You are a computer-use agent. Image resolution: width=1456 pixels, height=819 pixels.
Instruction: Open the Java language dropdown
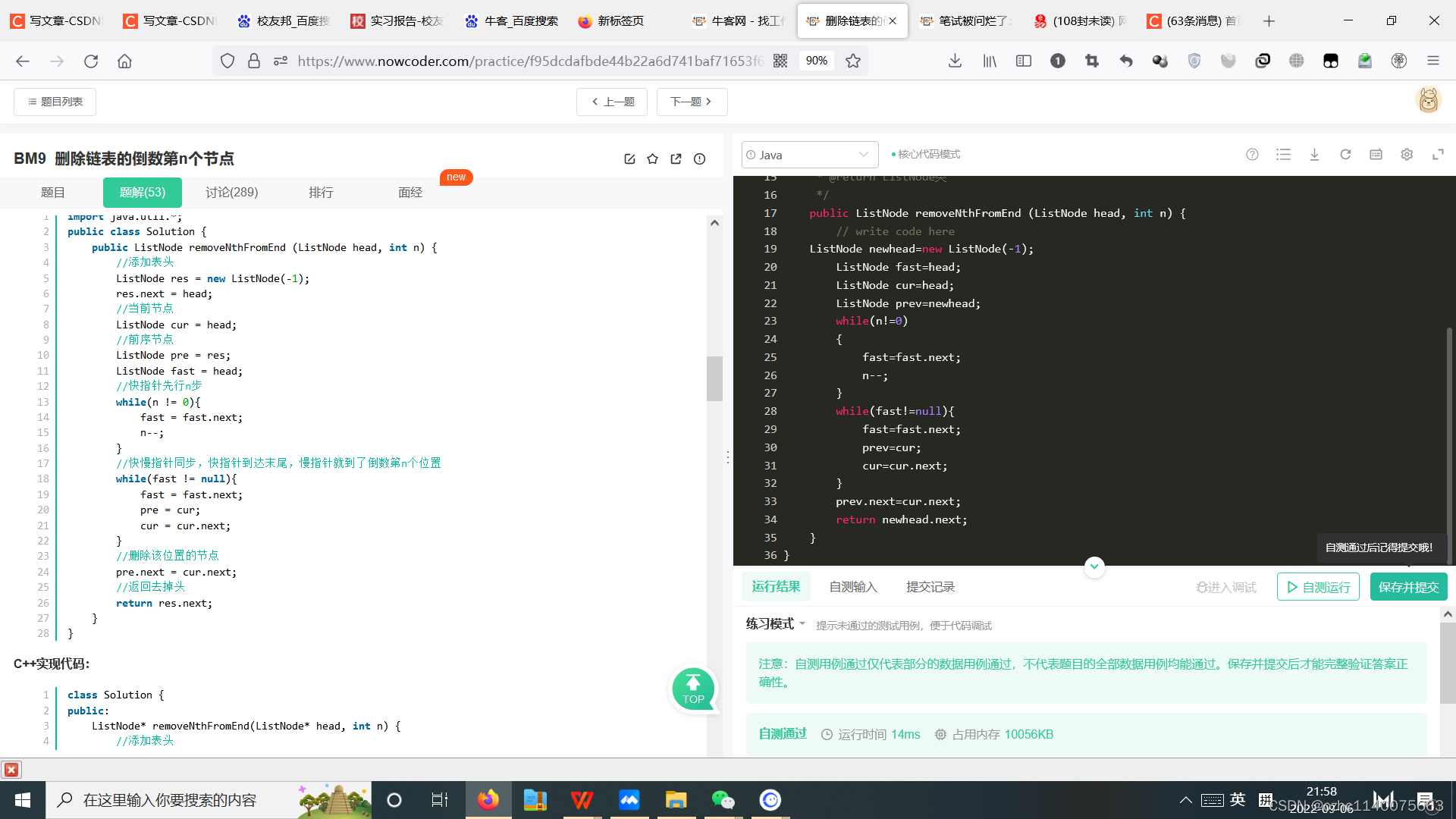pyautogui.click(x=809, y=154)
